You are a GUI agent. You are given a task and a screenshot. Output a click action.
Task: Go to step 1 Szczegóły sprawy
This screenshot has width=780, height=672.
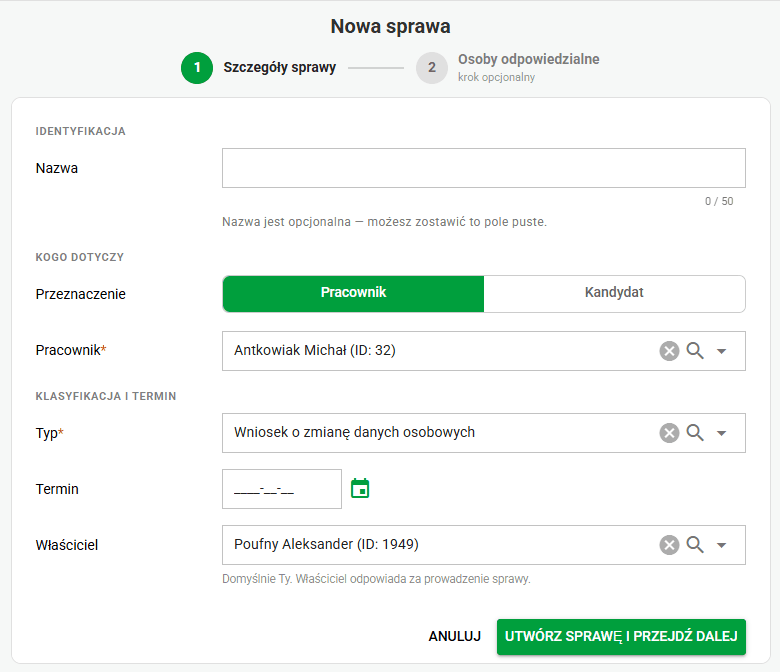coord(259,68)
